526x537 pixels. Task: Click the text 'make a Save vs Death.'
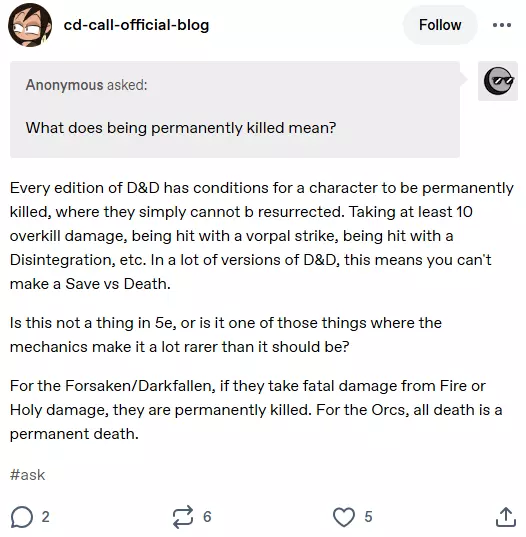tap(90, 284)
